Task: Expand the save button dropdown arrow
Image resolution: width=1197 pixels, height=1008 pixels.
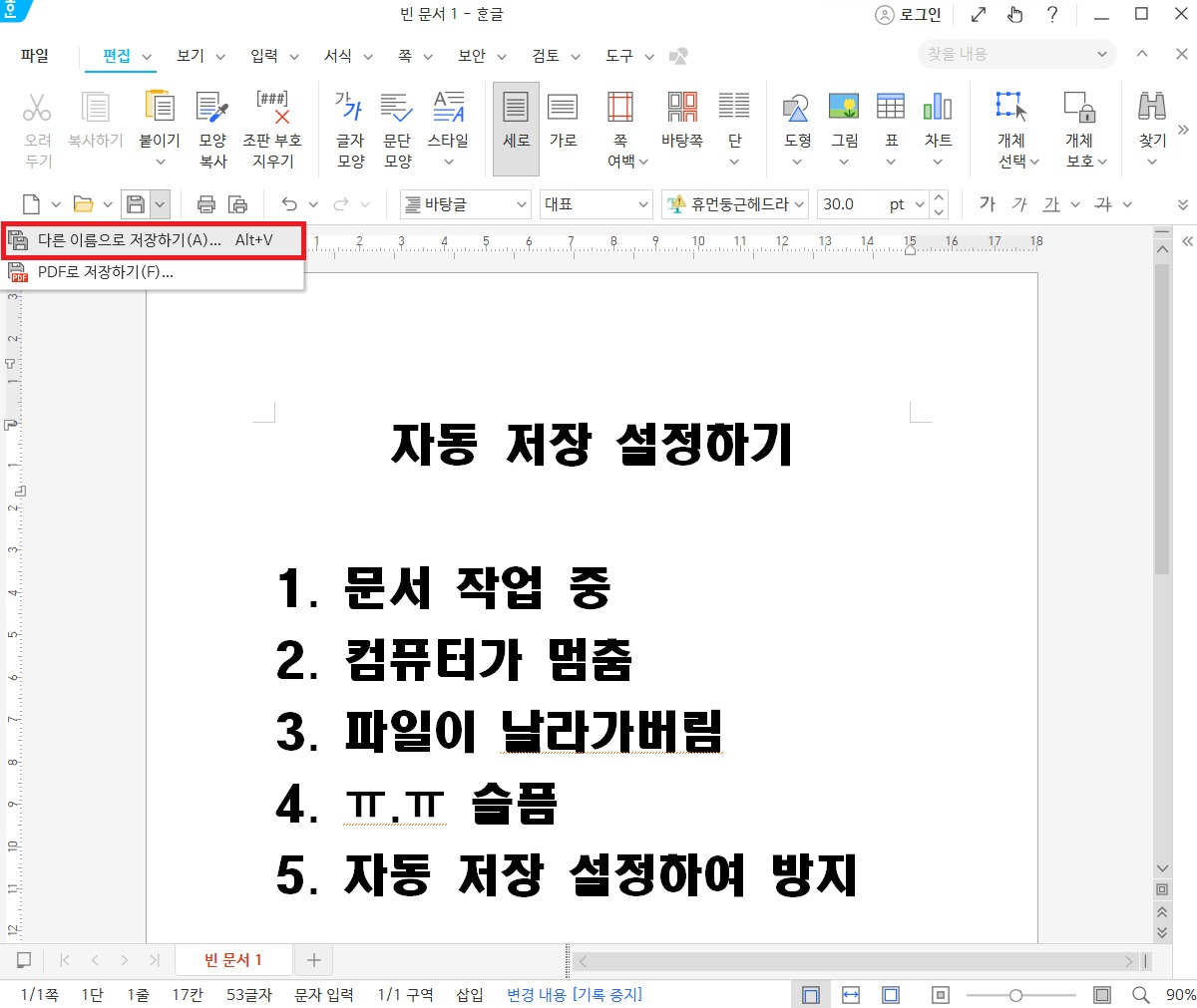Action: [160, 204]
